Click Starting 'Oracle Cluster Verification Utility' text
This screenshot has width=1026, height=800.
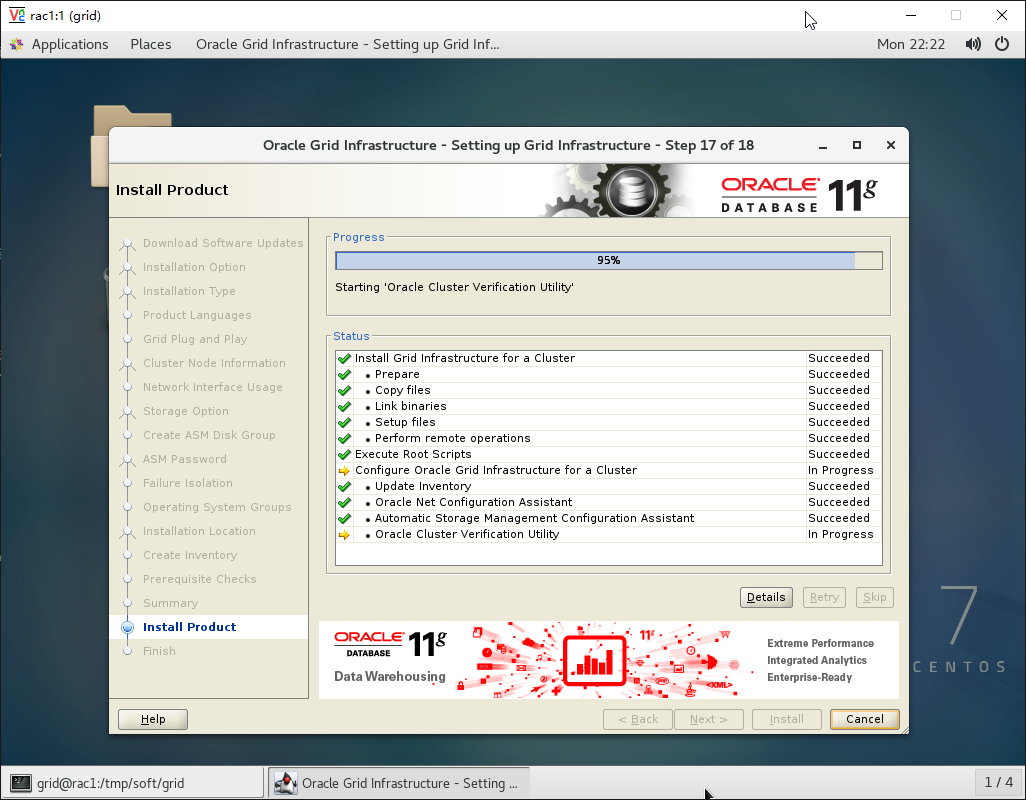[x=454, y=287]
